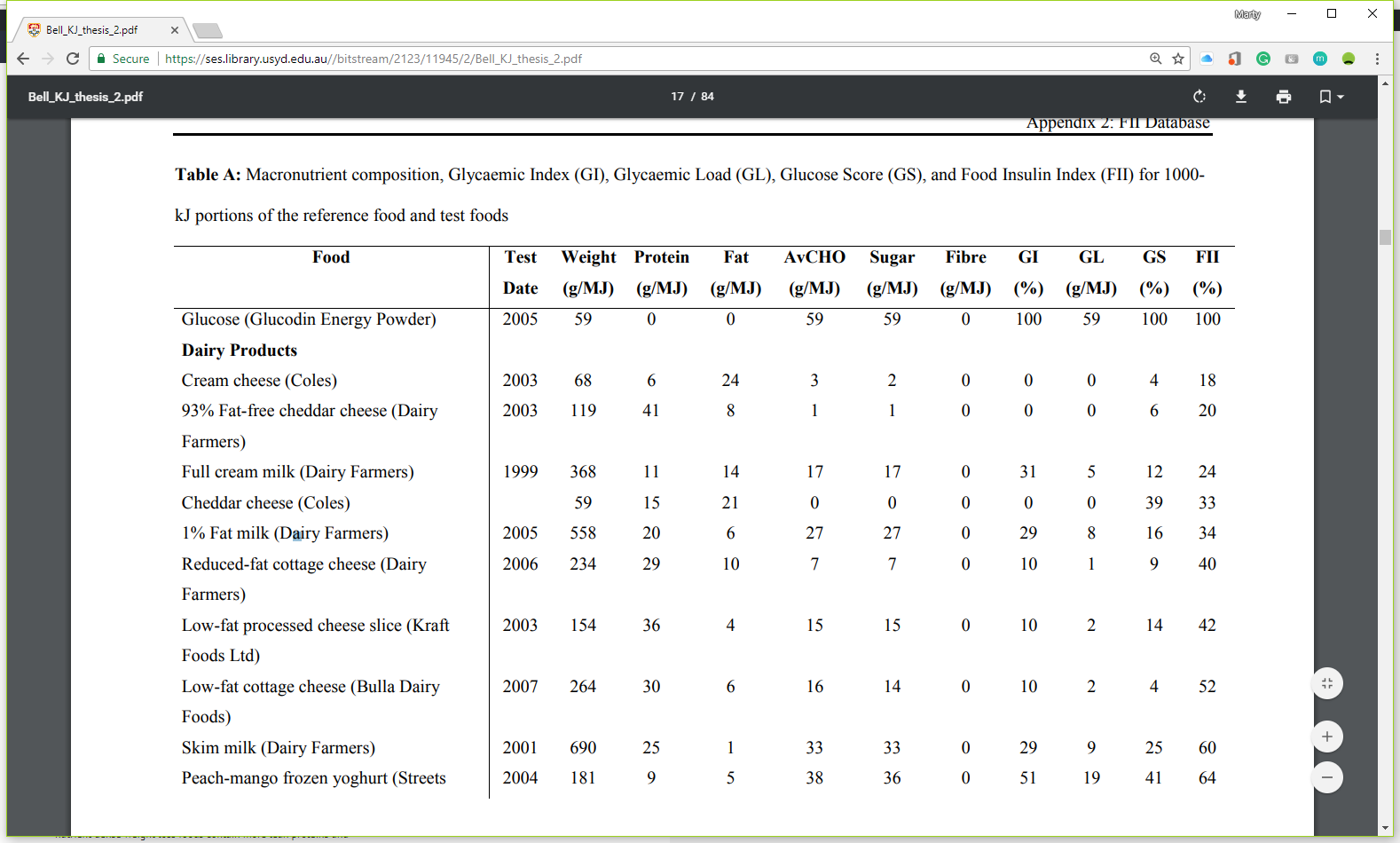Download the PDF file
The width and height of the screenshot is (1400, 843).
[x=1241, y=97]
